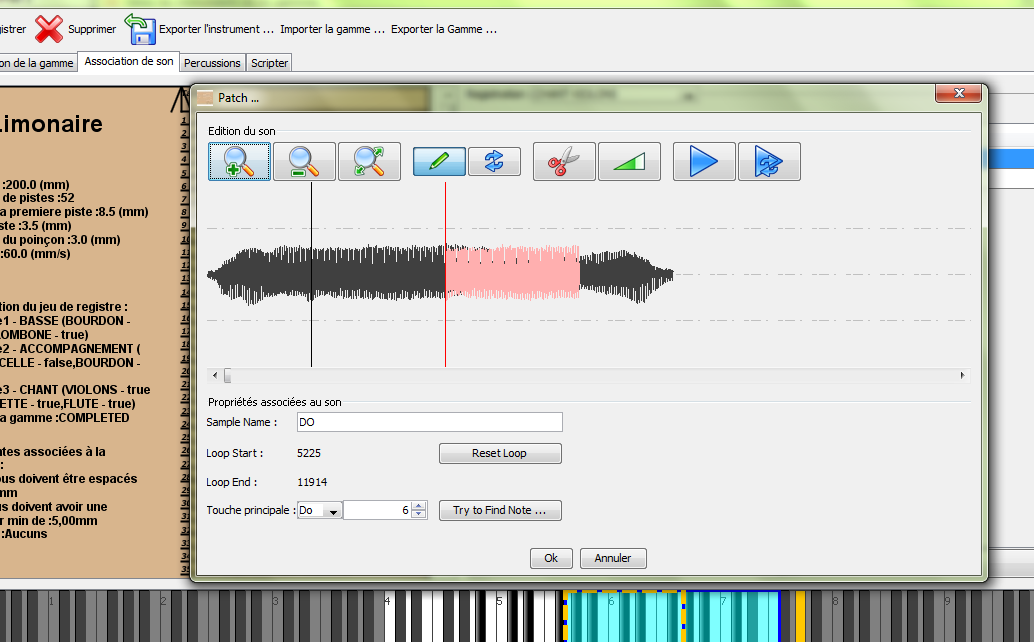This screenshot has width=1034, height=642.
Task: Cut the selection with the scissors icon
Action: pyautogui.click(x=563, y=160)
